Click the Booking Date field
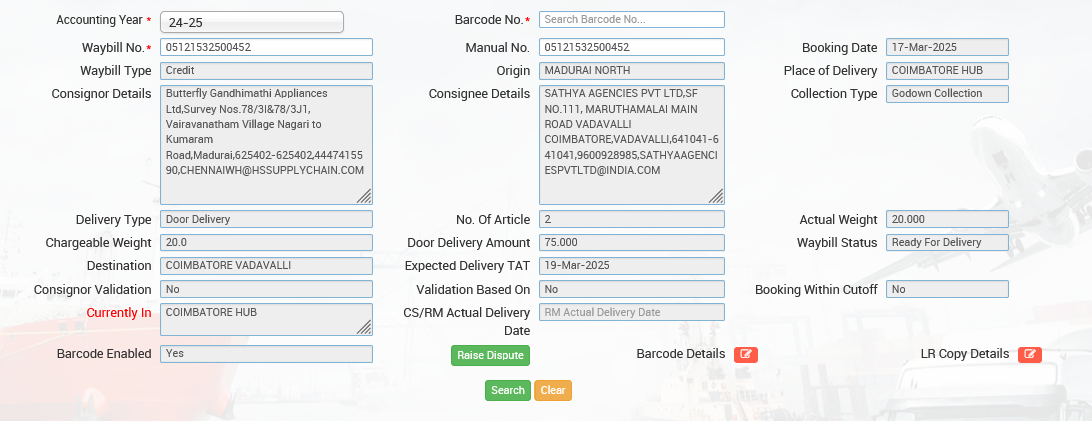 click(x=947, y=47)
